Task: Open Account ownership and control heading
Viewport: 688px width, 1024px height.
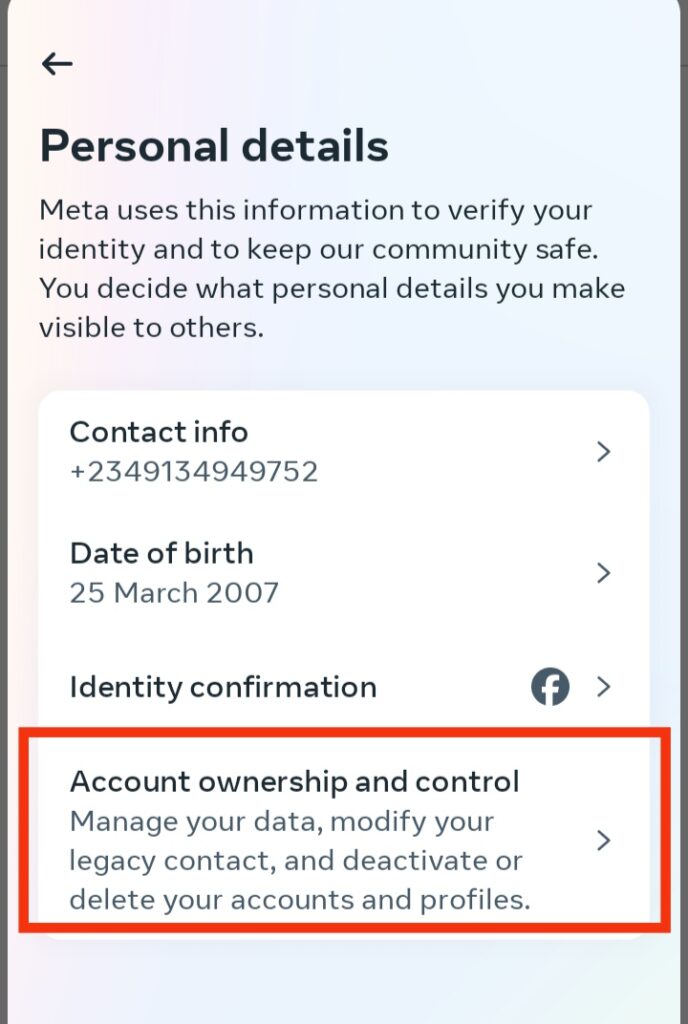Action: click(294, 782)
